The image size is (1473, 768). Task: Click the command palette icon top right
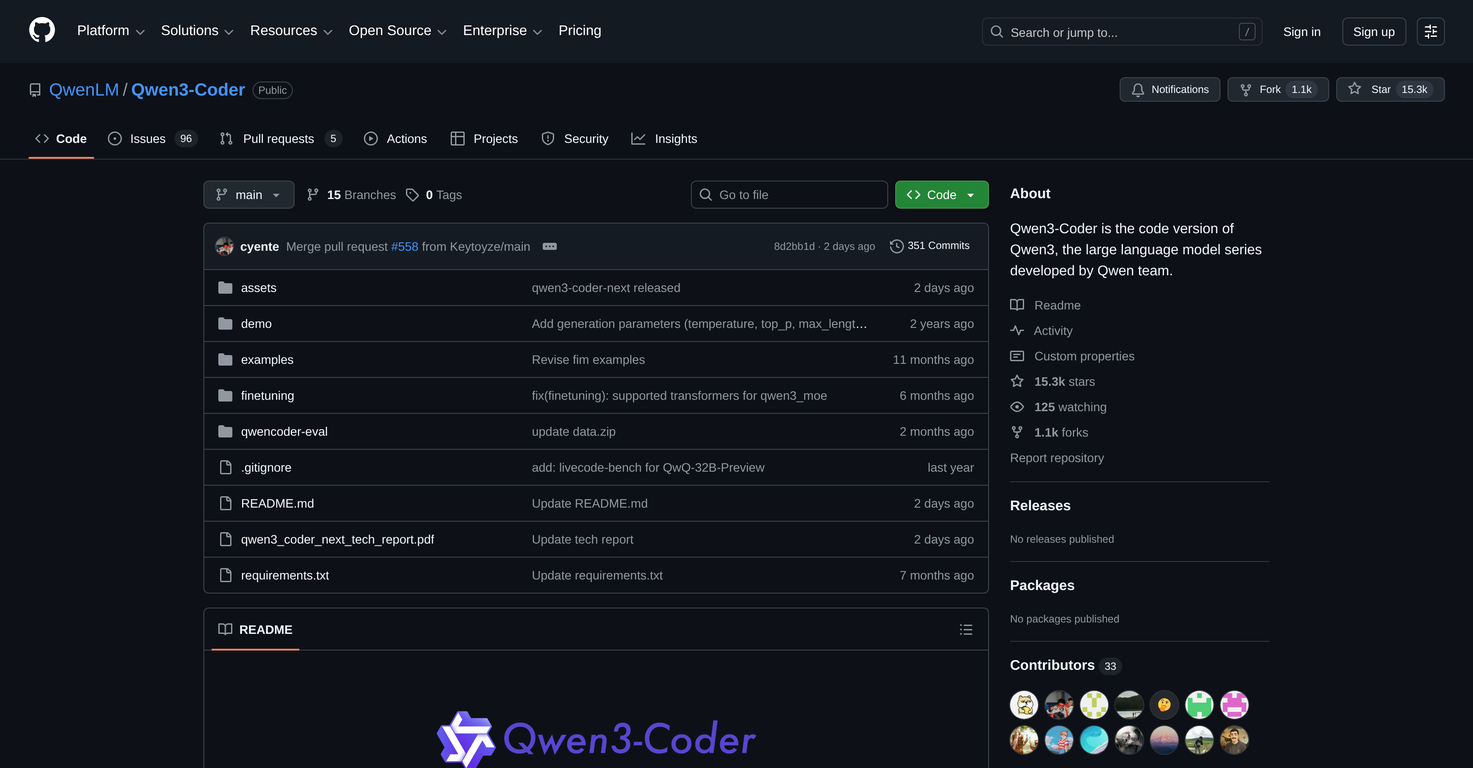point(1430,31)
